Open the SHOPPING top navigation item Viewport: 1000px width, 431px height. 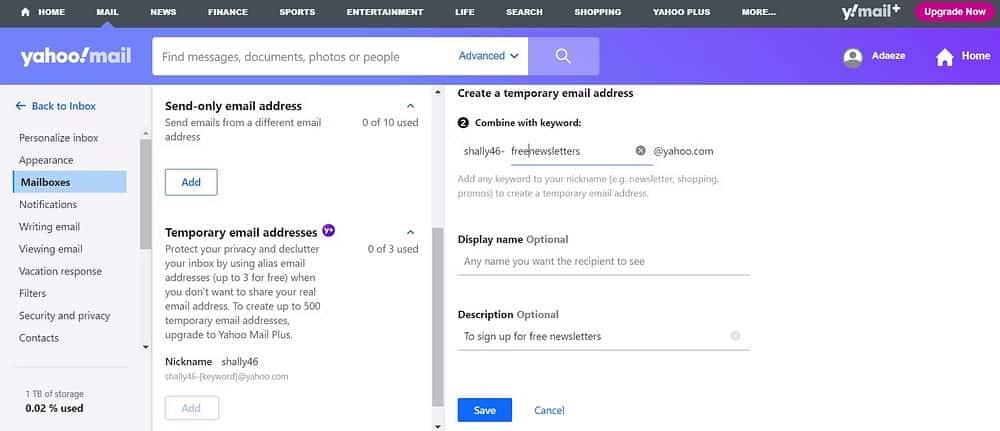(x=598, y=12)
